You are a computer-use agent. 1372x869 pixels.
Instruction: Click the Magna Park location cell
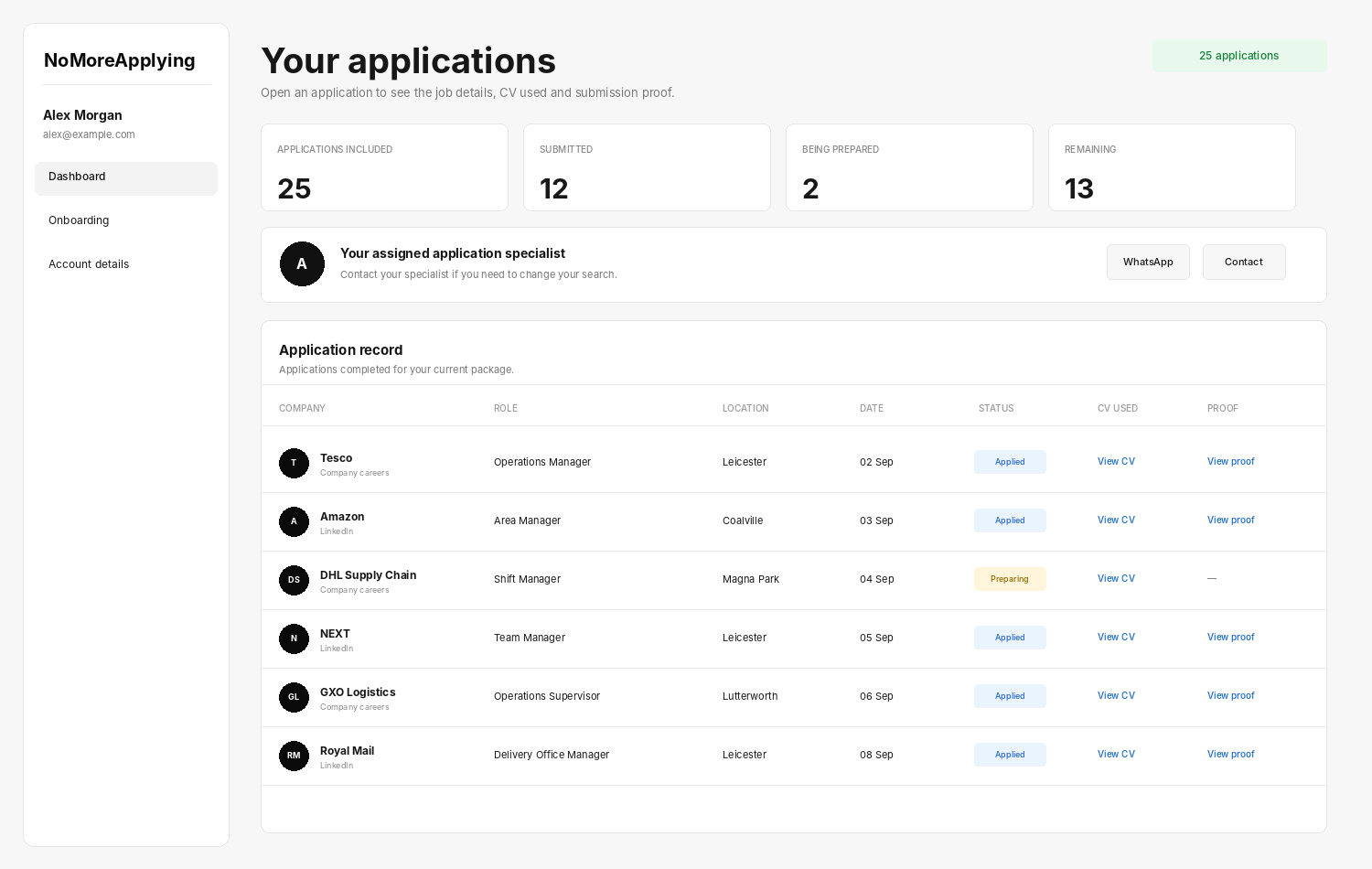coord(751,579)
